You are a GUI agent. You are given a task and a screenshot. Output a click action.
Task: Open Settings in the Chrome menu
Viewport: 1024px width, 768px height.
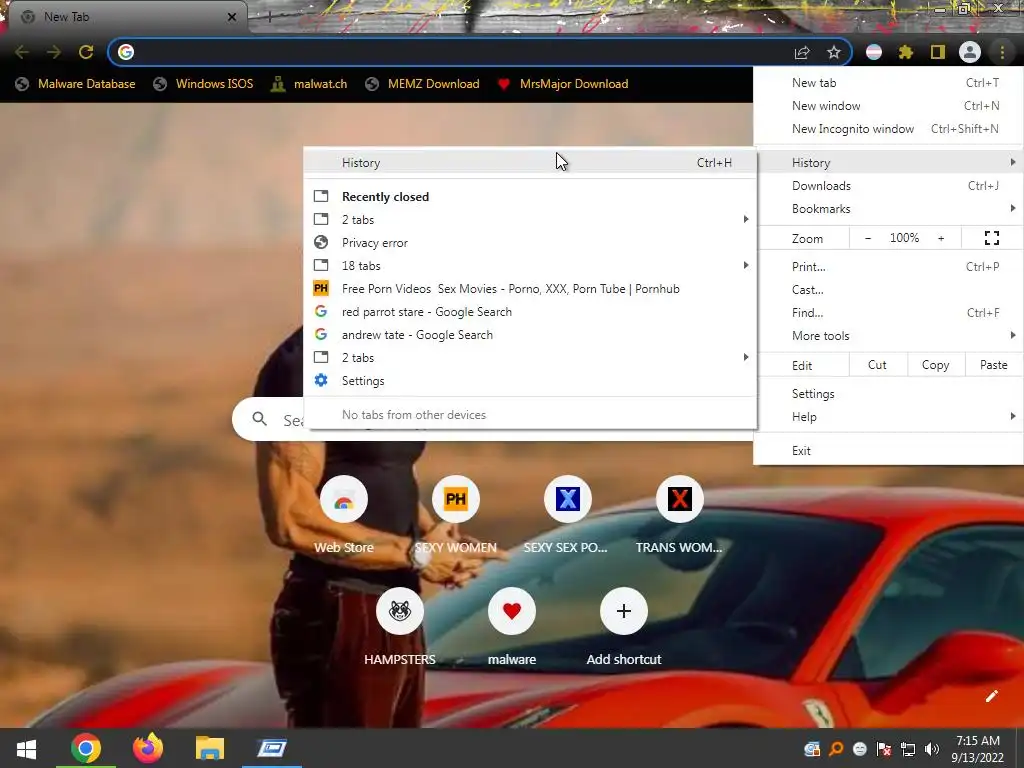[x=888, y=394]
